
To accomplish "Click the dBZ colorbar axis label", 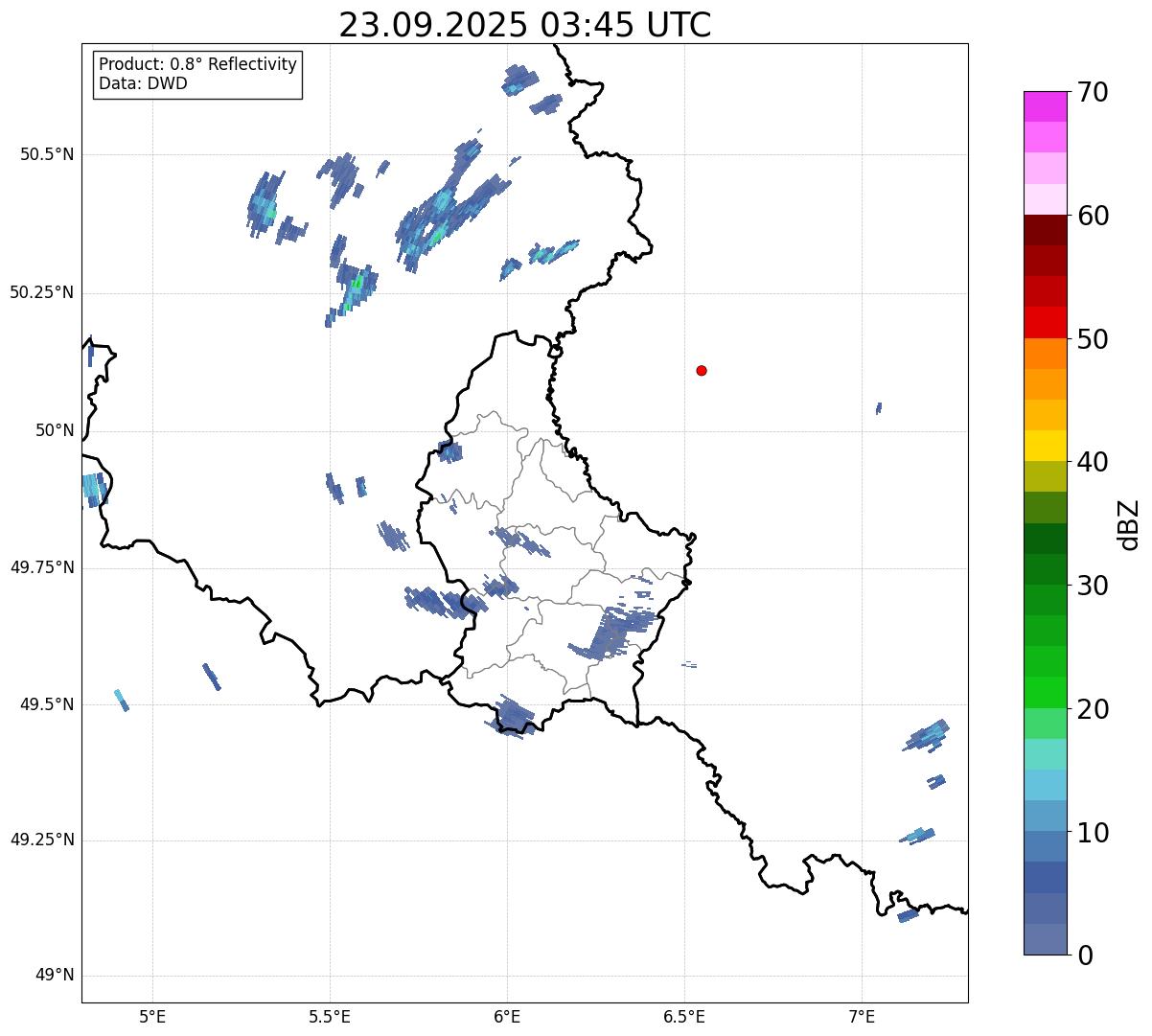I will (1129, 523).
